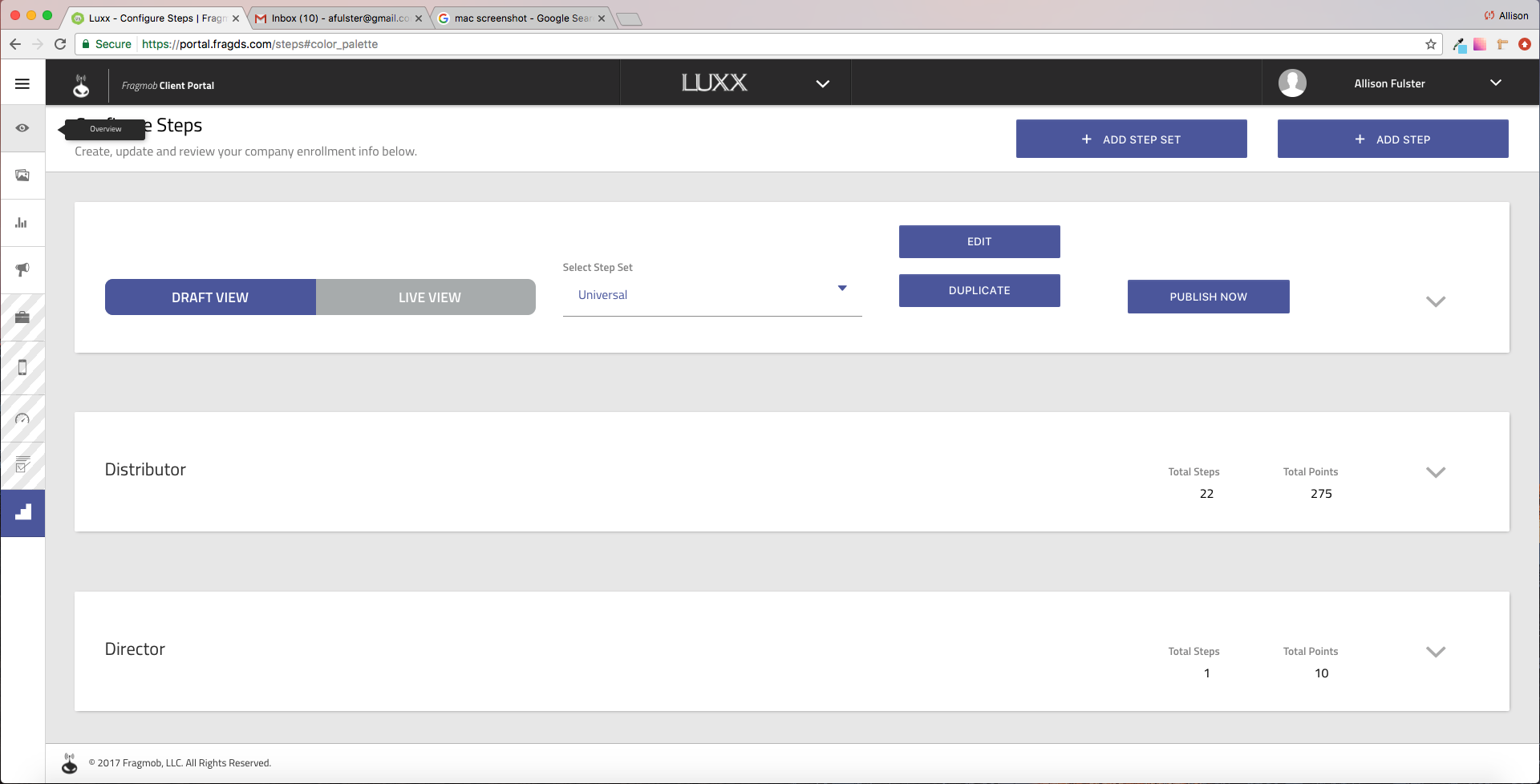Close the Gmail Inbox tab
This screenshot has height=784, width=1540.
pyautogui.click(x=419, y=18)
